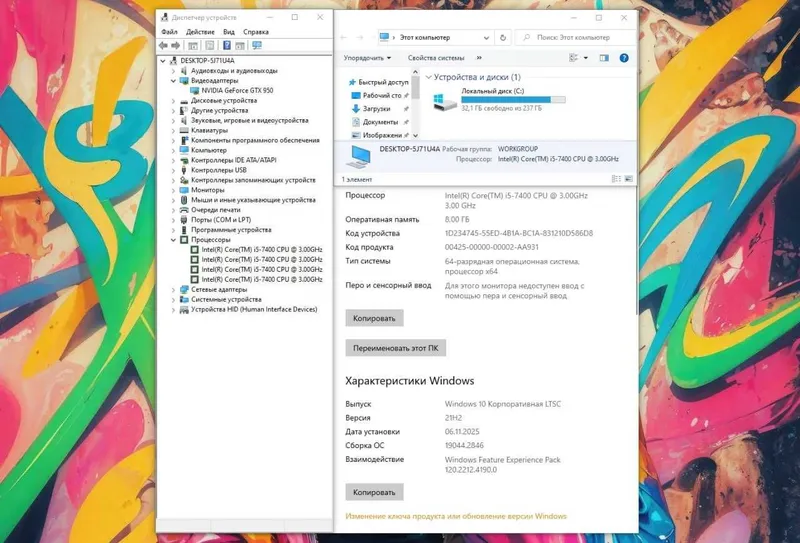800x543 pixels.
Task: Expand Сетевые адаптеры node
Action: pyautogui.click(x=173, y=289)
